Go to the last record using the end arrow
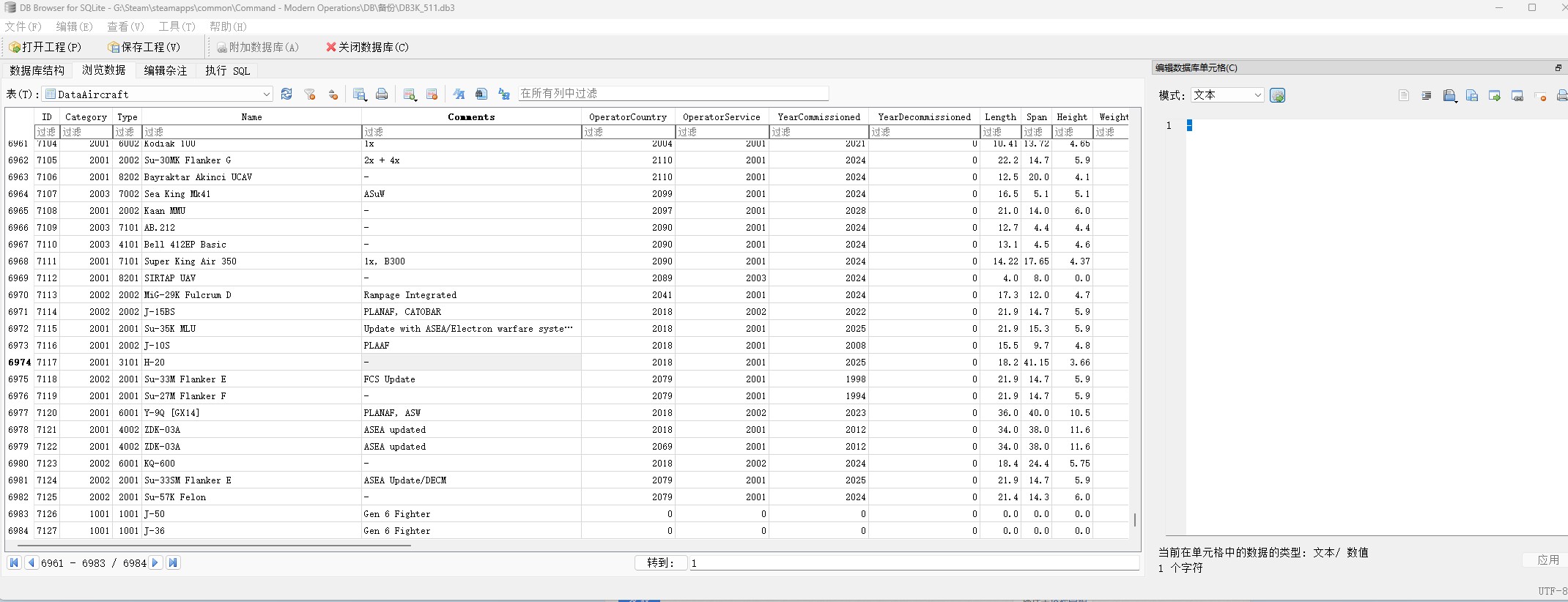Image resolution: width=1568 pixels, height=602 pixels. click(173, 562)
